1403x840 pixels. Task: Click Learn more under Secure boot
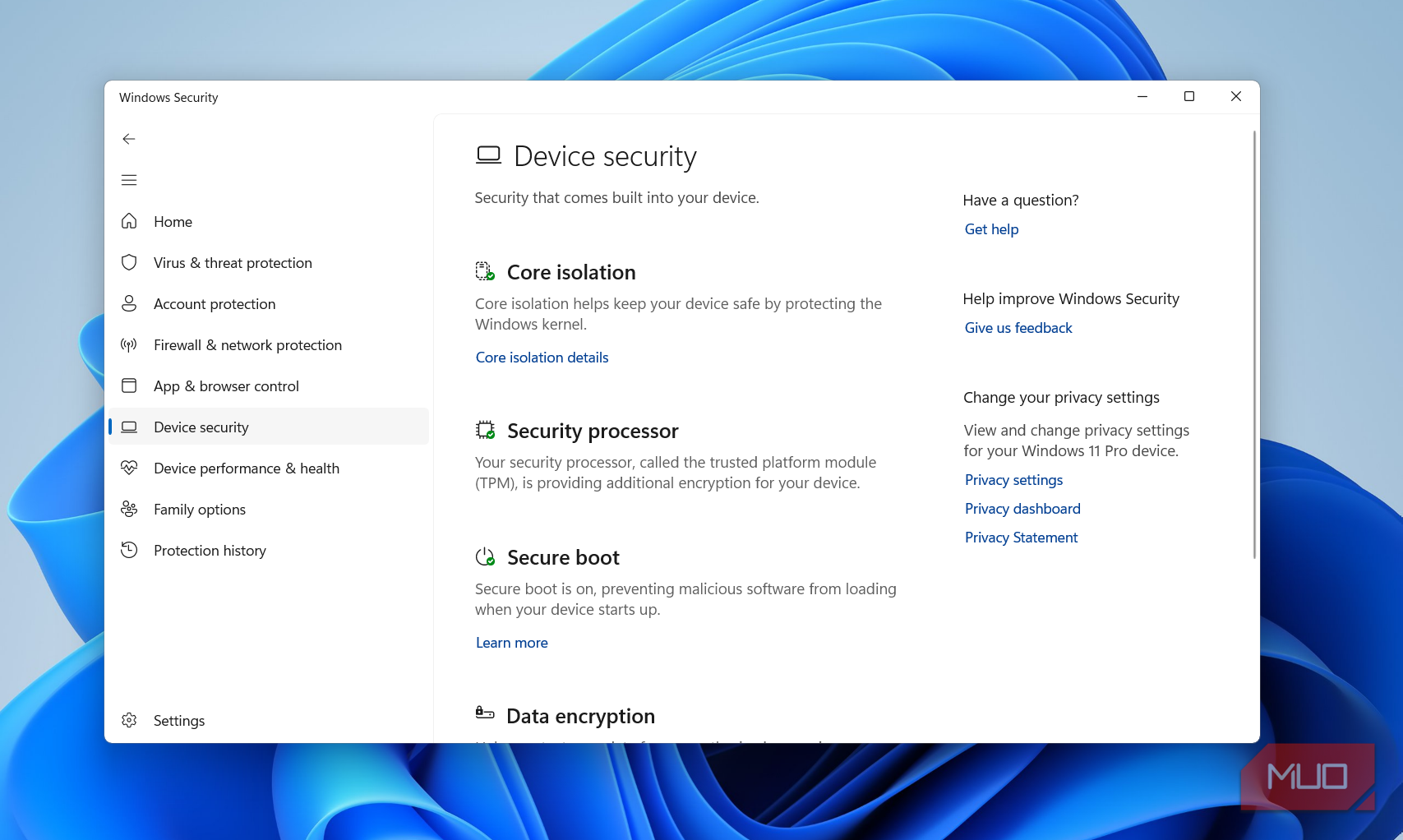512,643
